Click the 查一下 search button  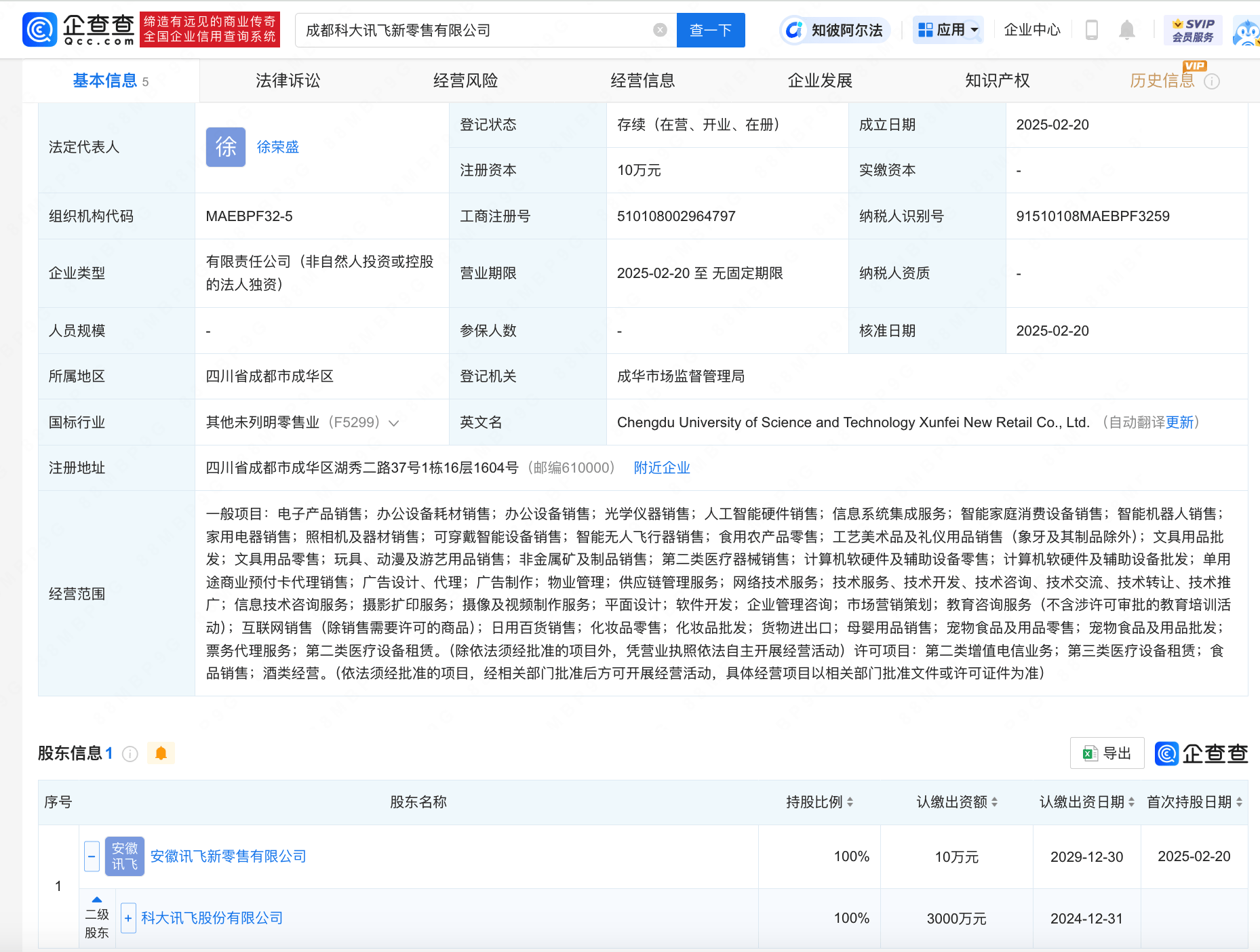pyautogui.click(x=710, y=30)
